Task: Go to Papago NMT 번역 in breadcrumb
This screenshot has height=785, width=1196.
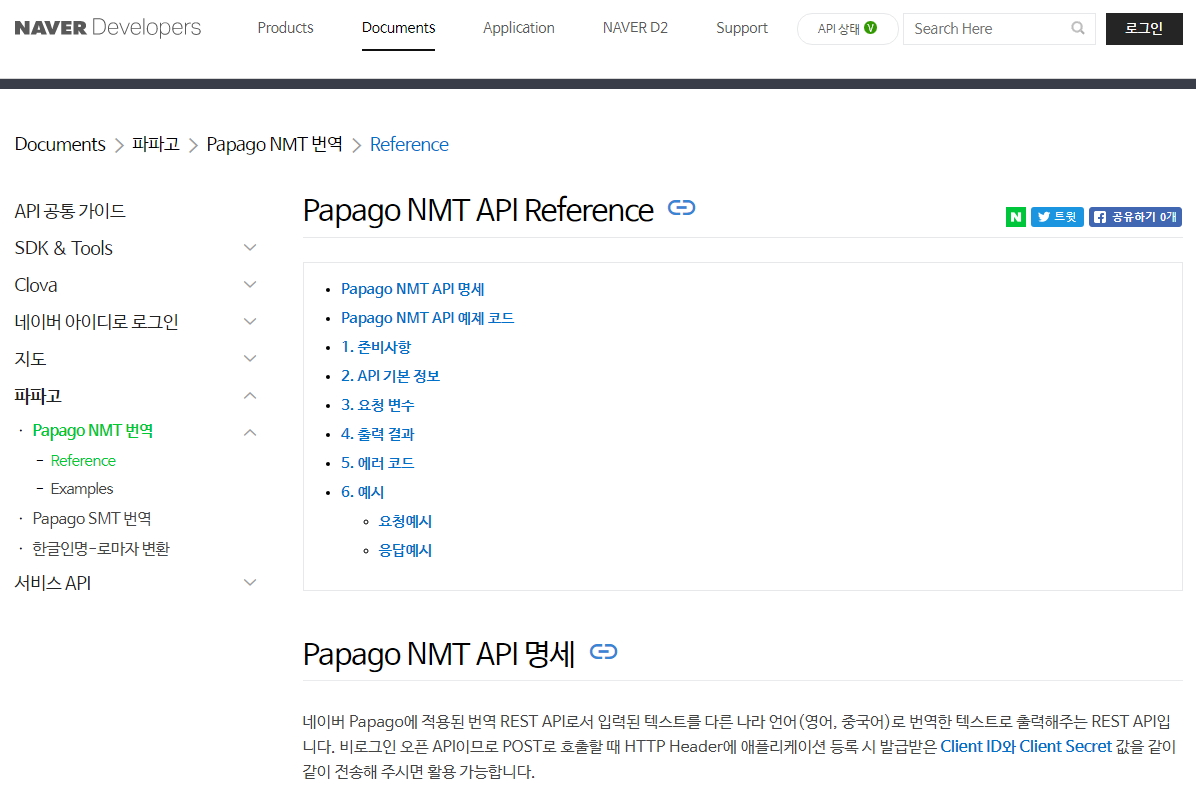Action: pos(275,144)
